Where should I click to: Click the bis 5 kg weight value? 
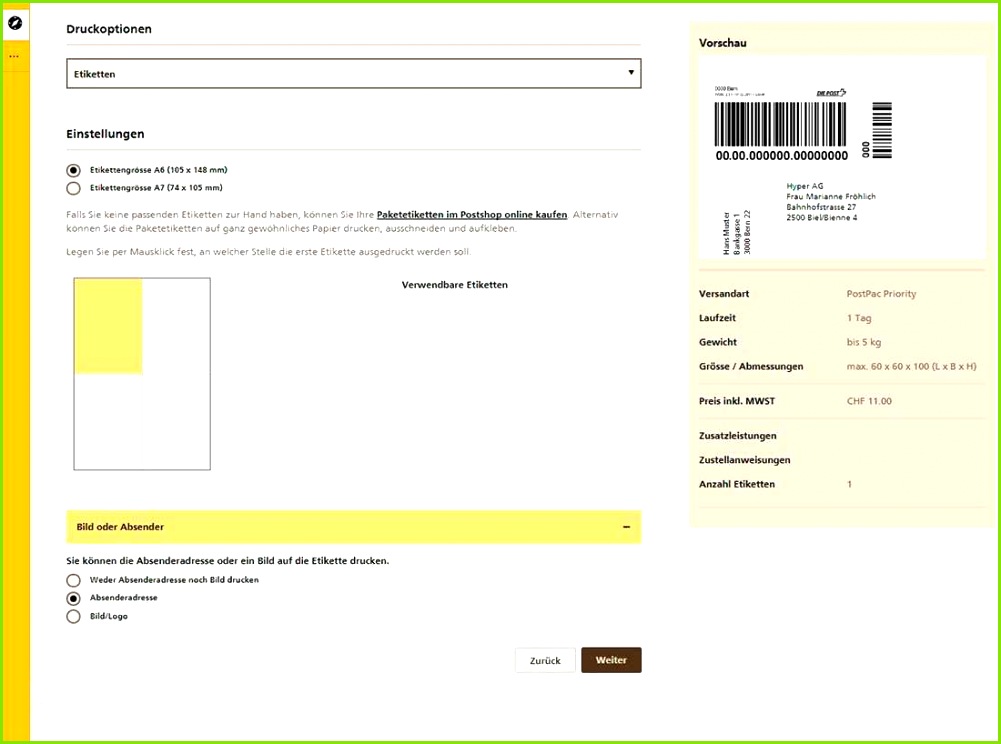coord(864,342)
